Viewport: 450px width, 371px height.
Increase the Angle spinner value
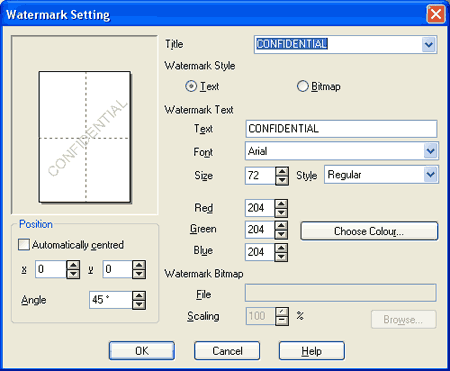139,296
